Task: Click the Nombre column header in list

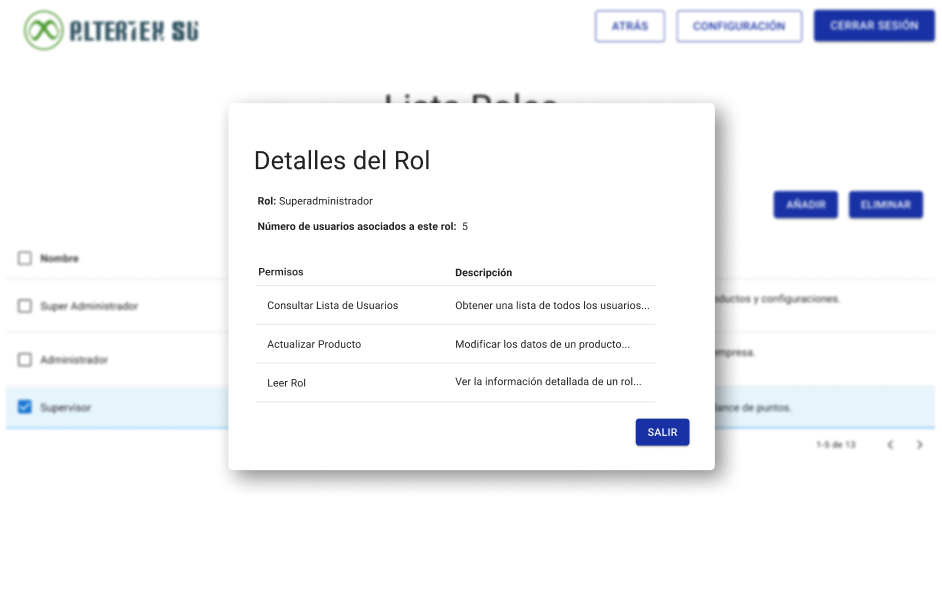Action: 59,258
